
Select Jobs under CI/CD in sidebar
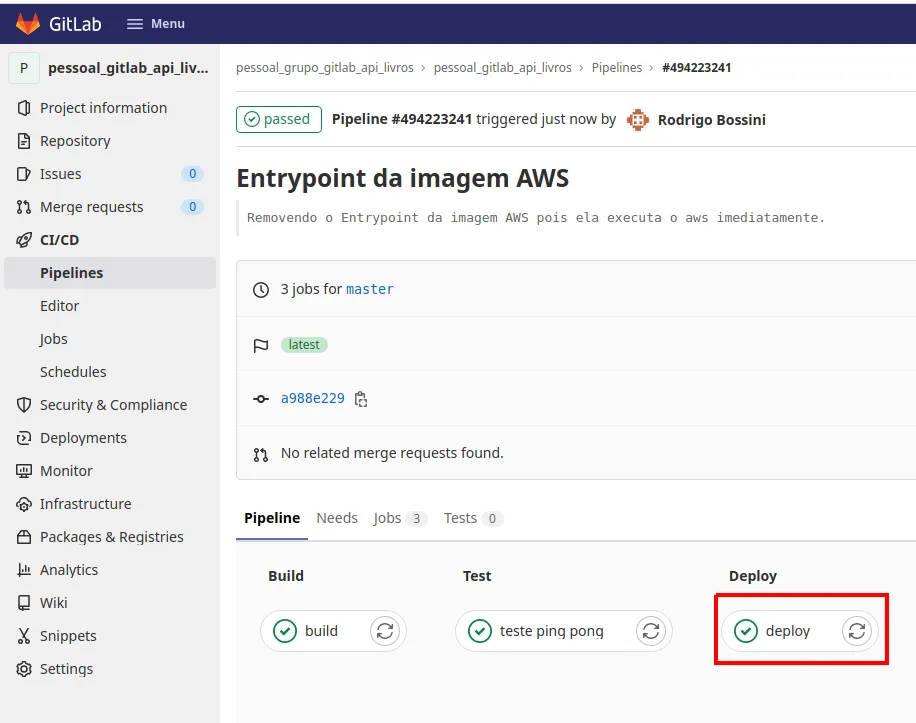coord(54,339)
